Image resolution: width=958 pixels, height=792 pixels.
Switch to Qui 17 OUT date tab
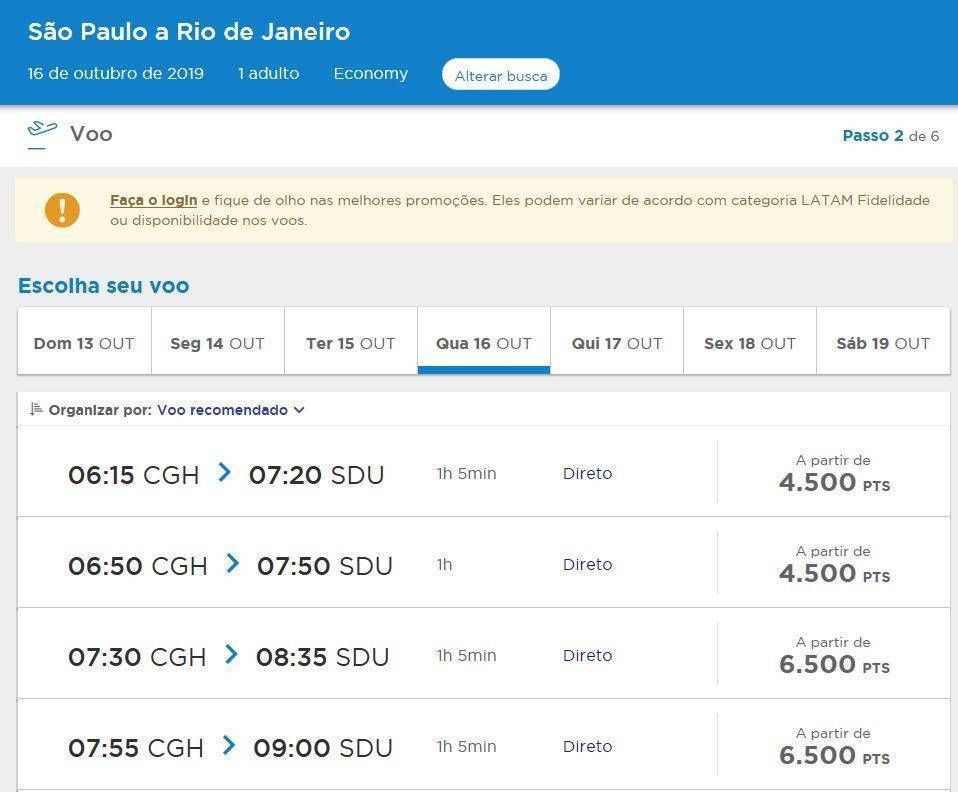click(617, 343)
